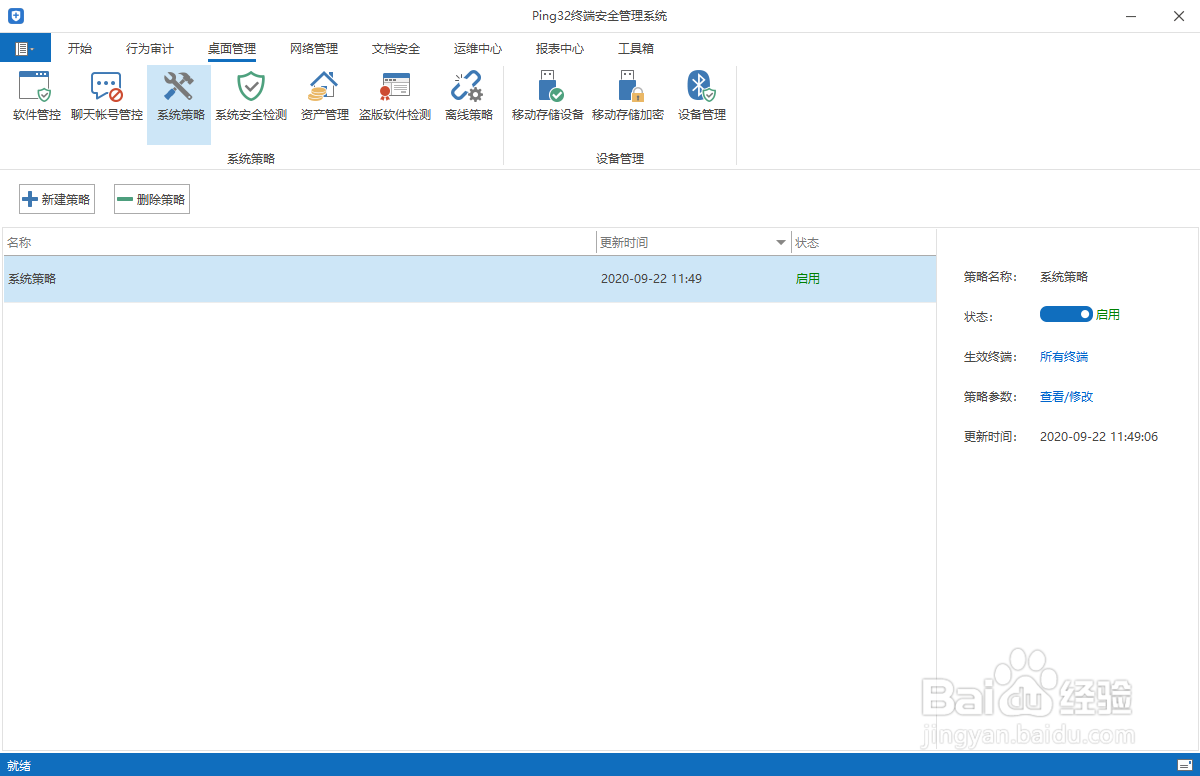Click the 2020-09-22 11:49:06 update time value
The width and height of the screenshot is (1200, 776).
point(1099,437)
